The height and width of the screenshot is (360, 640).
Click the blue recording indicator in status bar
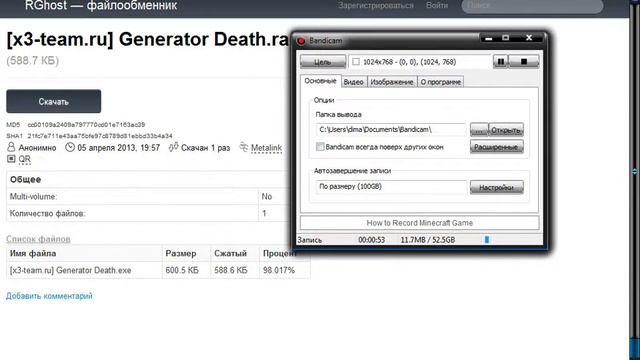[x=487, y=240]
